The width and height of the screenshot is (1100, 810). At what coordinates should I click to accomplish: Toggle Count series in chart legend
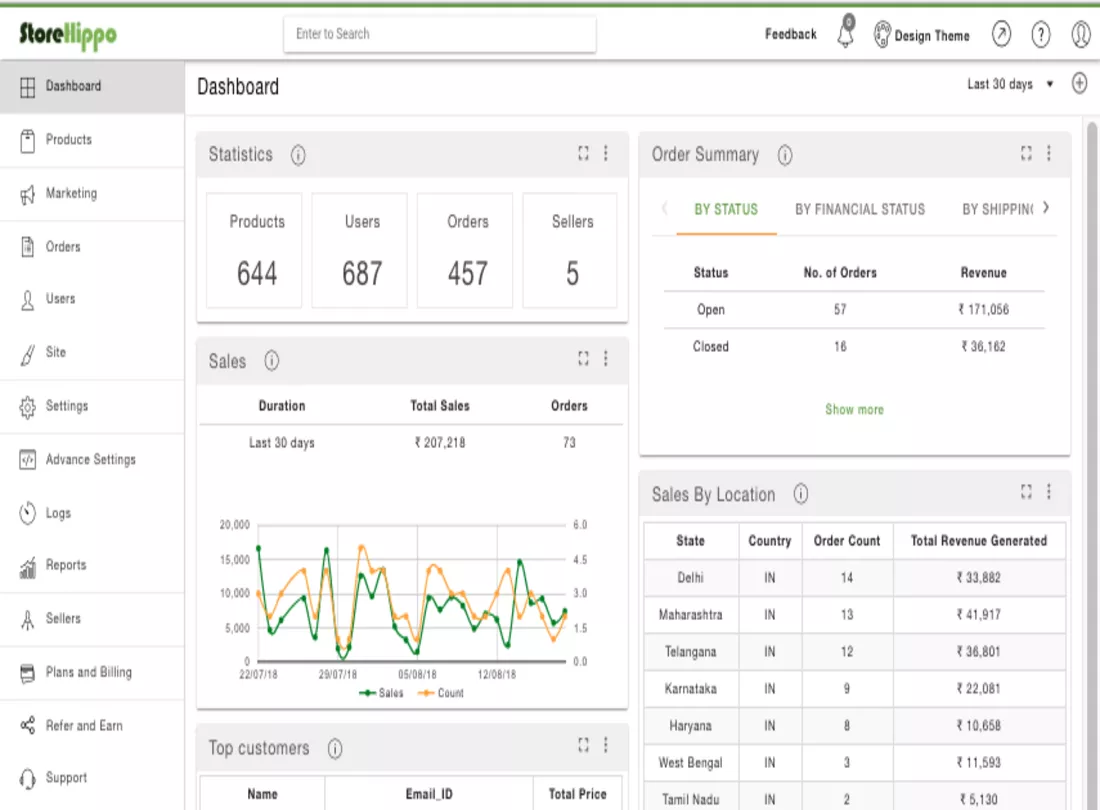point(441,693)
